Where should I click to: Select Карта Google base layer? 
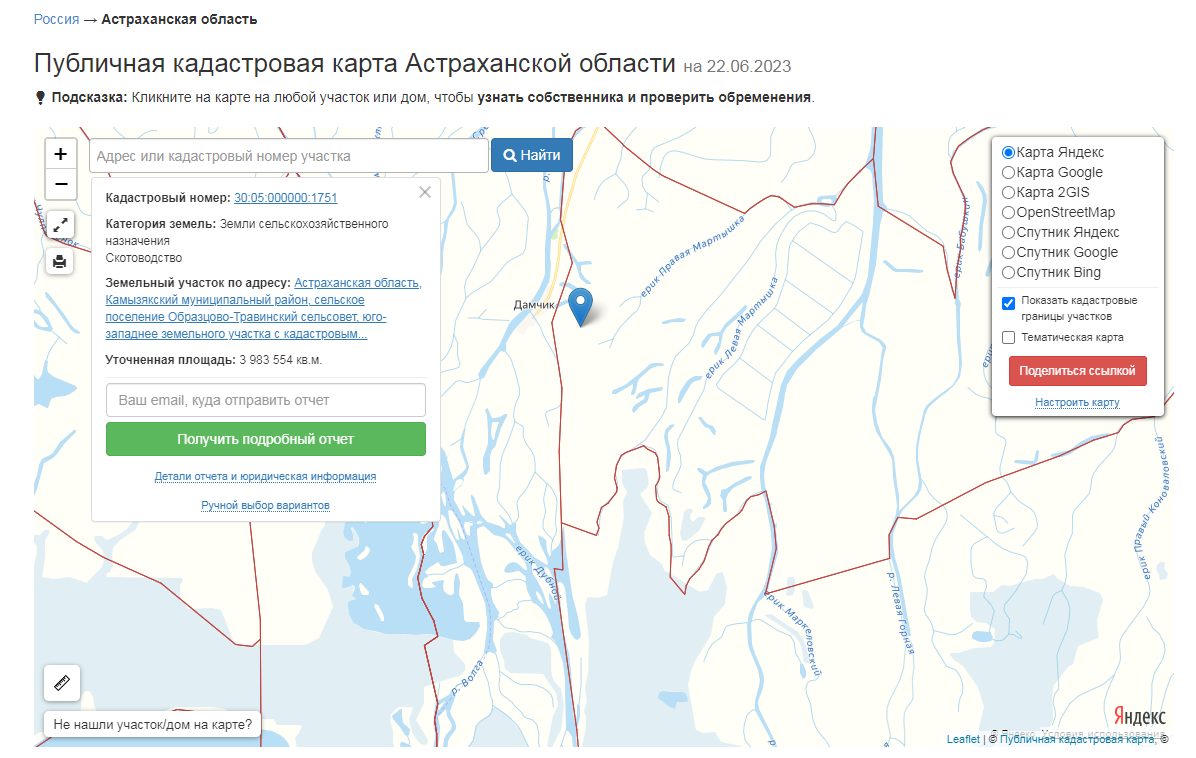[x=1008, y=172]
